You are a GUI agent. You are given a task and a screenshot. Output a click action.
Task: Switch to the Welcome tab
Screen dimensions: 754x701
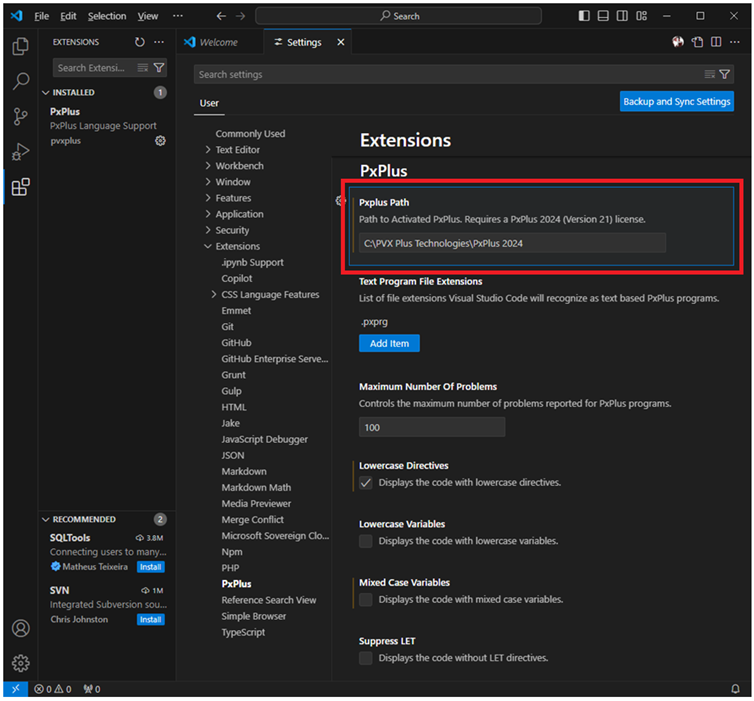point(218,42)
